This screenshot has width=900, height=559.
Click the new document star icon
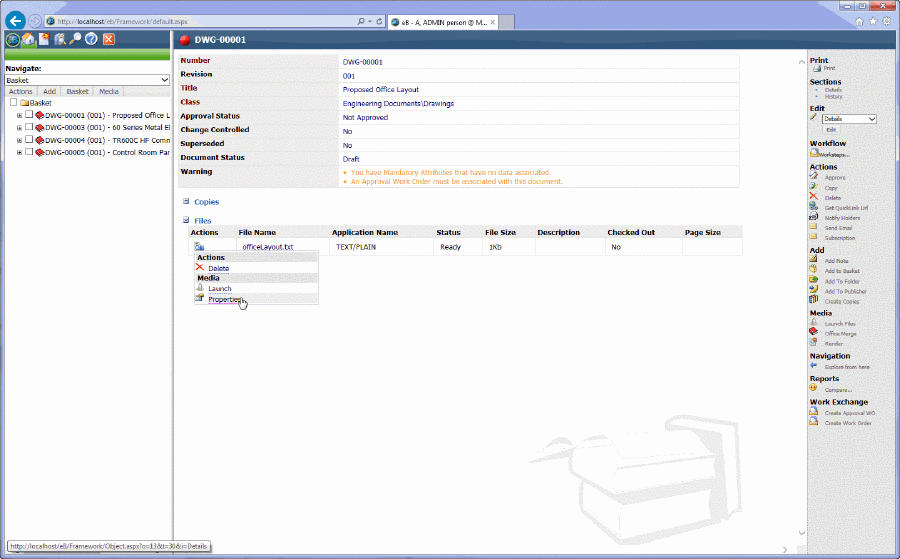(44, 39)
